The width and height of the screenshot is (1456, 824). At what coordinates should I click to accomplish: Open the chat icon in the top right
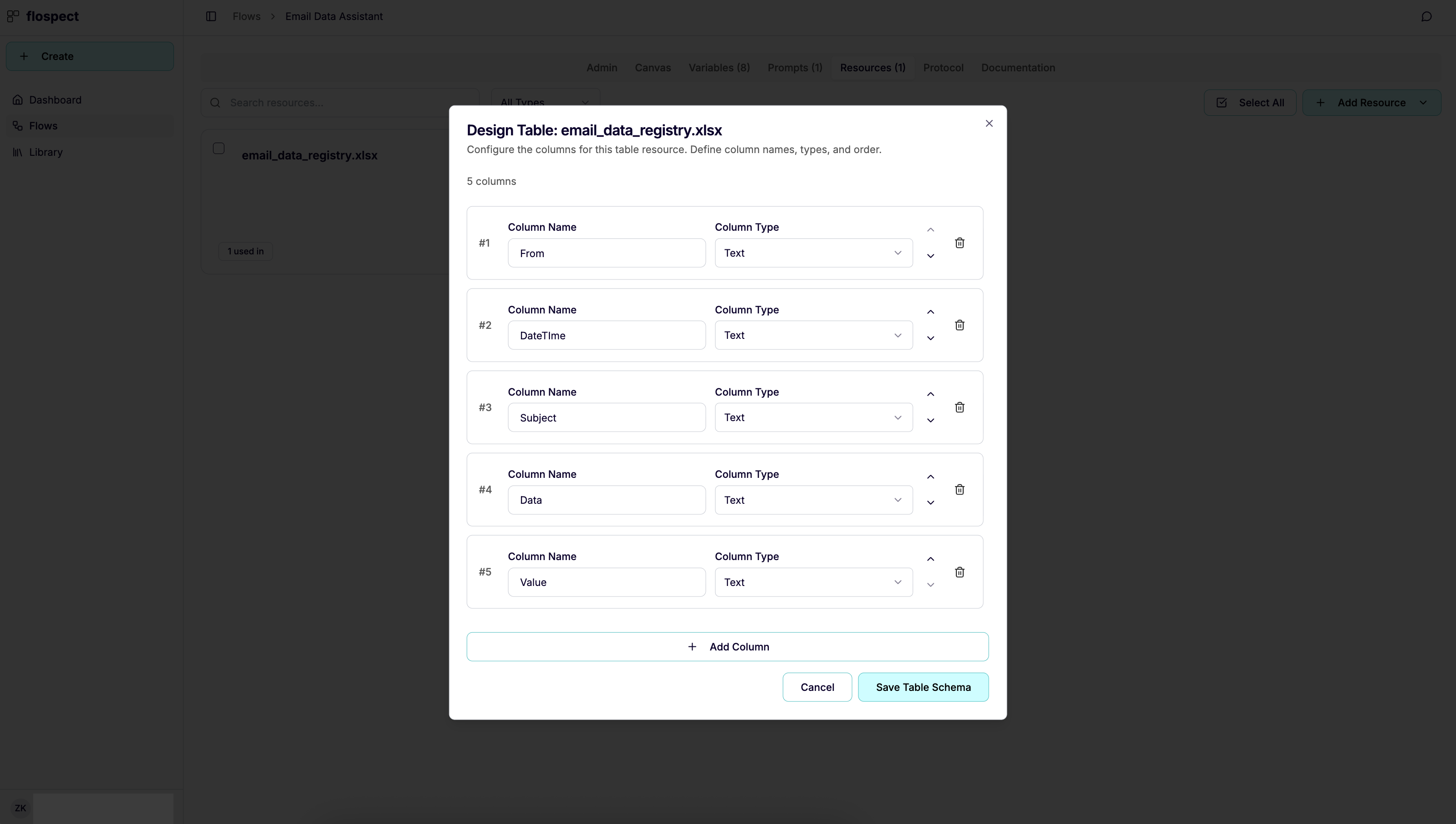pyautogui.click(x=1426, y=16)
